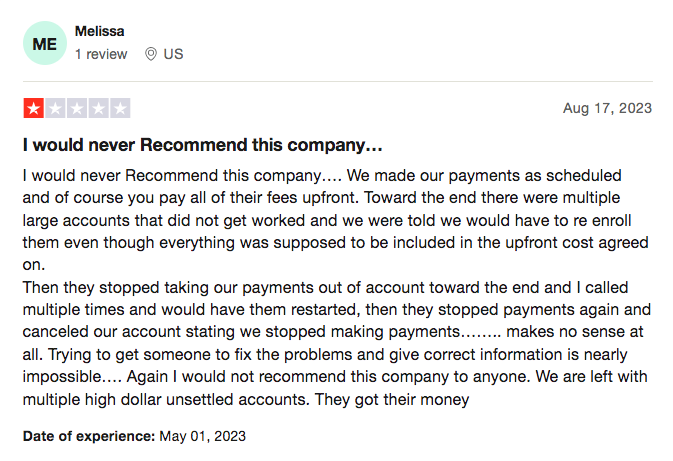Open the bold 'I would never Recommend' title
Image resolution: width=673 pixels, height=461 pixels.
click(202, 145)
